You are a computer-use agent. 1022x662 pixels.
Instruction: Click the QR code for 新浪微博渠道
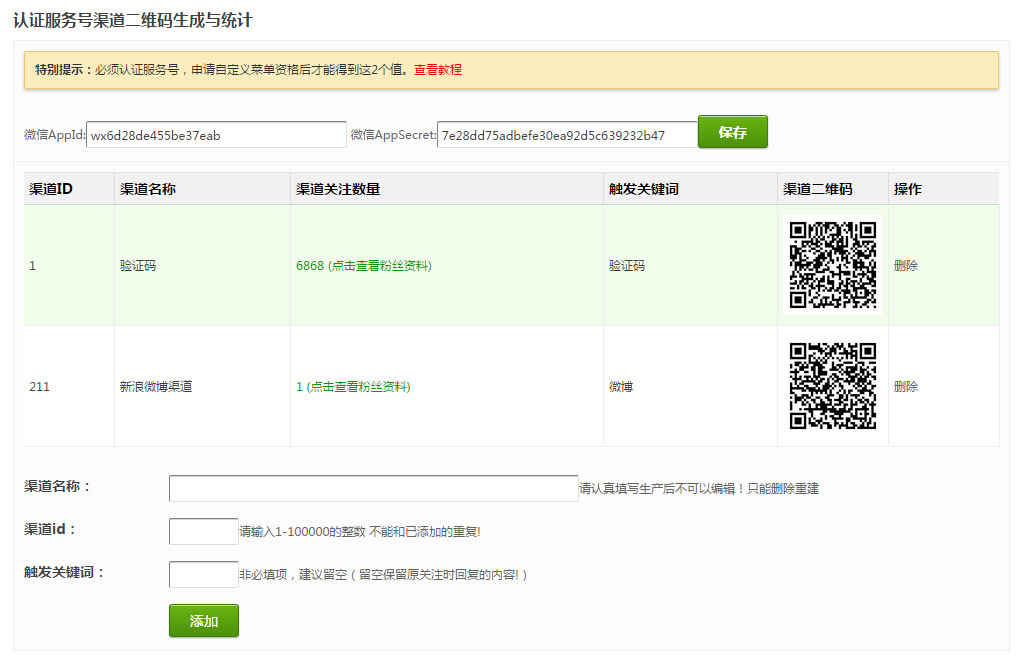(833, 386)
